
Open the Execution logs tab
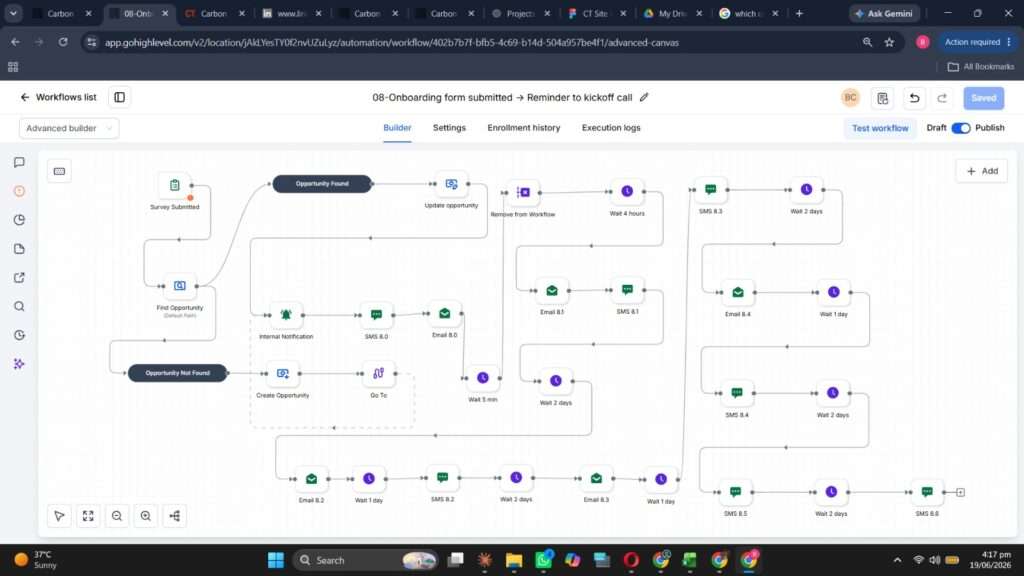[x=611, y=128]
